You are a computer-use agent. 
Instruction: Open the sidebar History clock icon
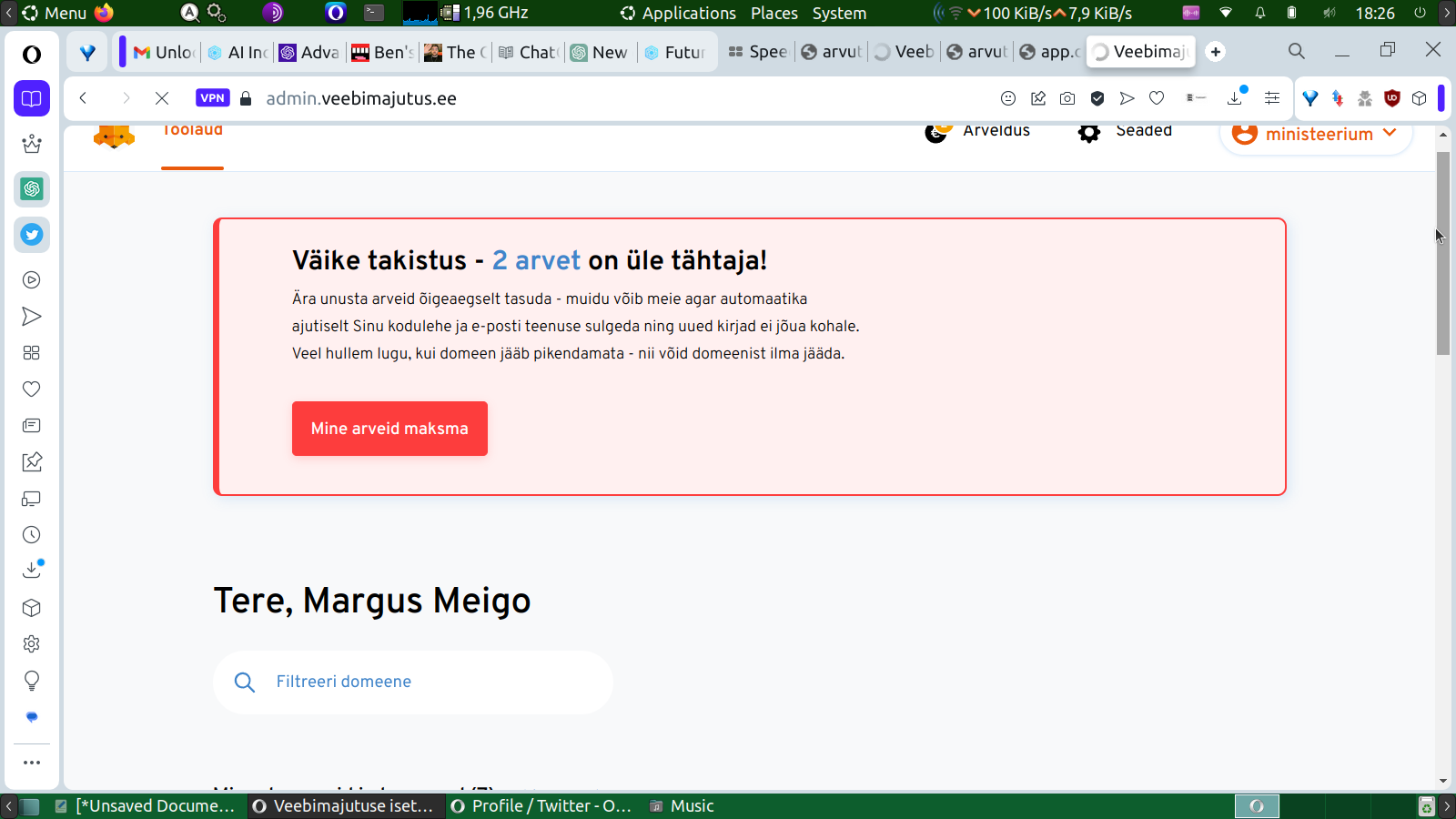click(x=32, y=535)
